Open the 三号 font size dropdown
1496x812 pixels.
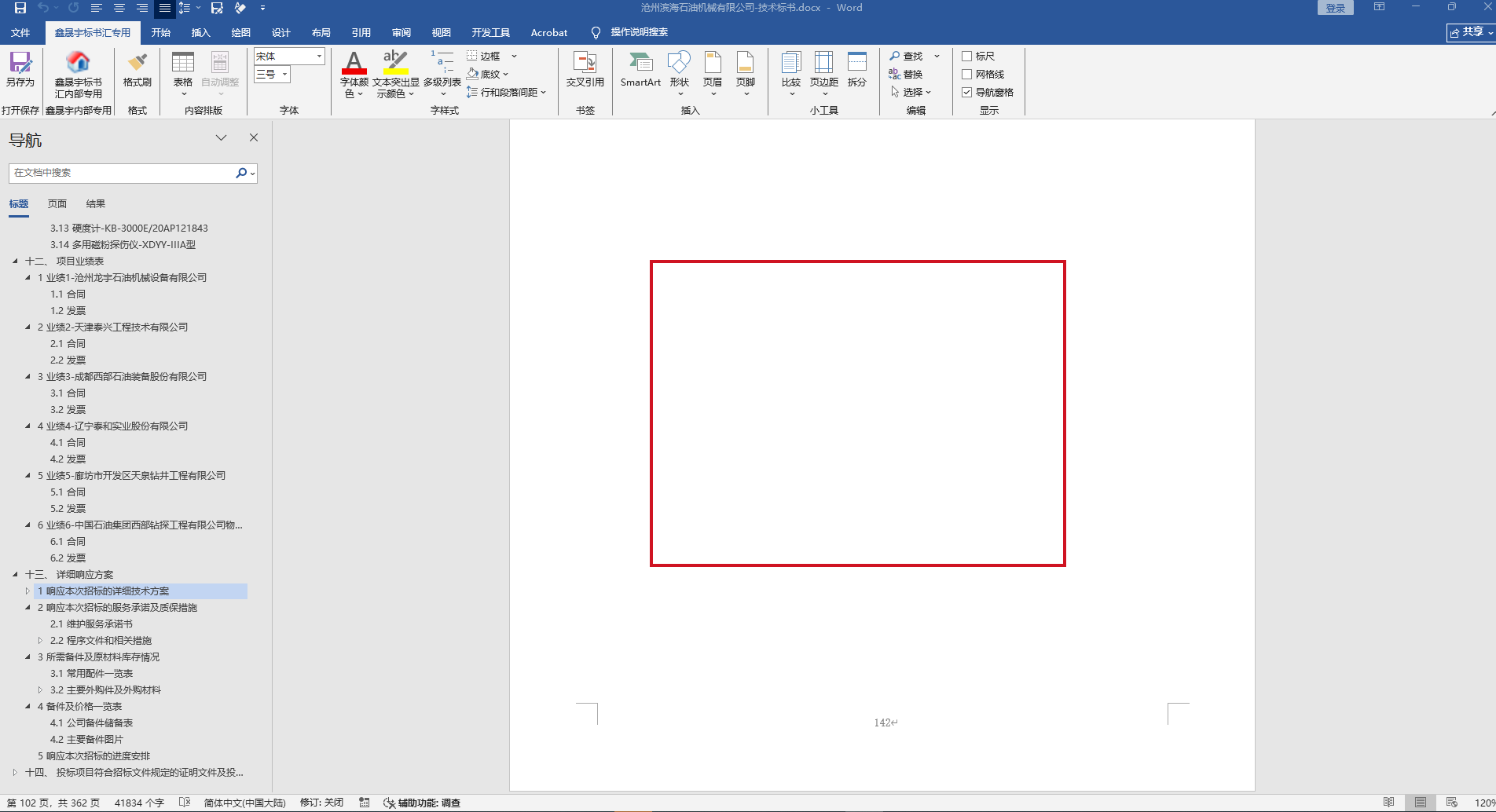tap(285, 74)
